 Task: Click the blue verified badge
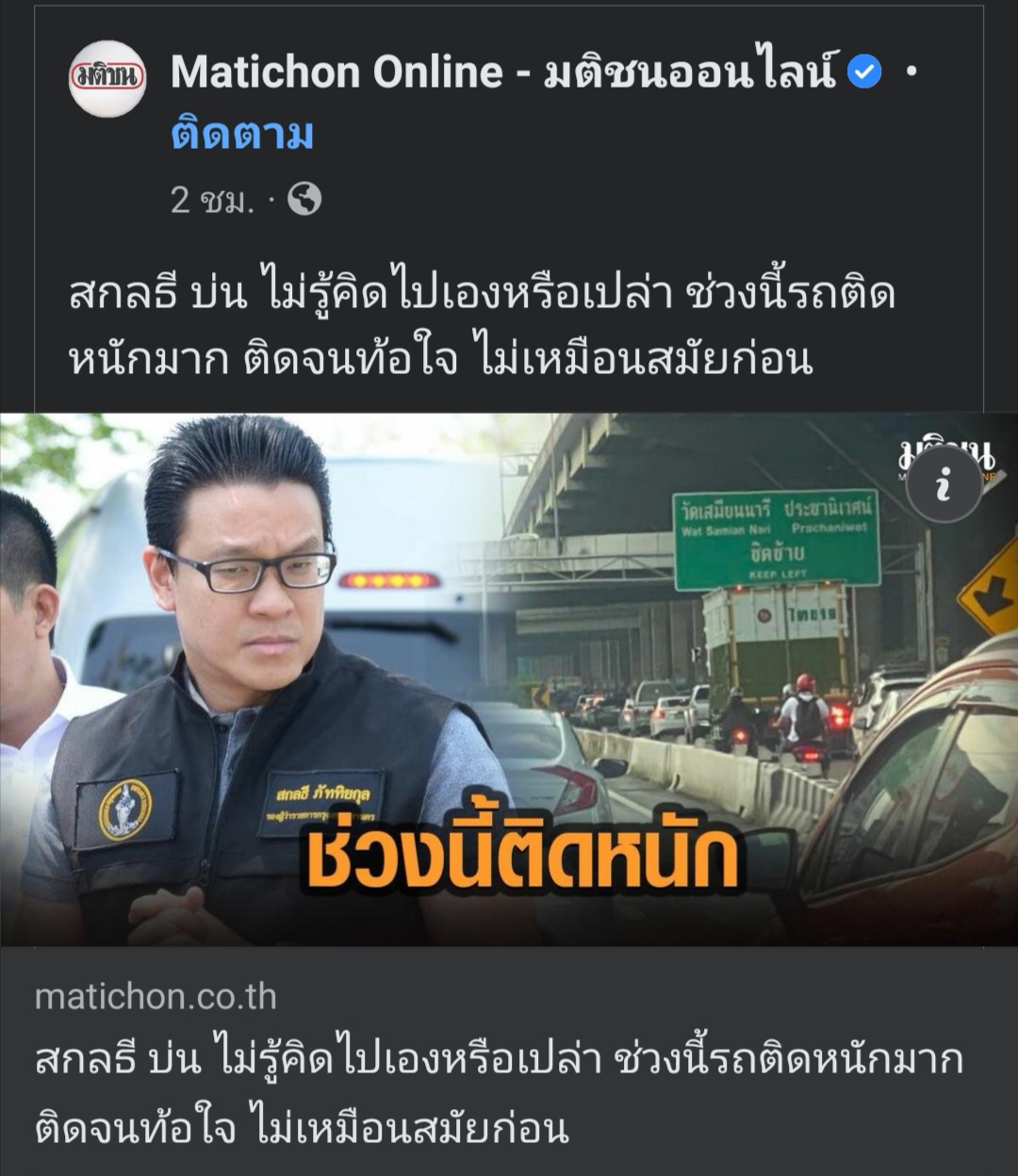864,72
